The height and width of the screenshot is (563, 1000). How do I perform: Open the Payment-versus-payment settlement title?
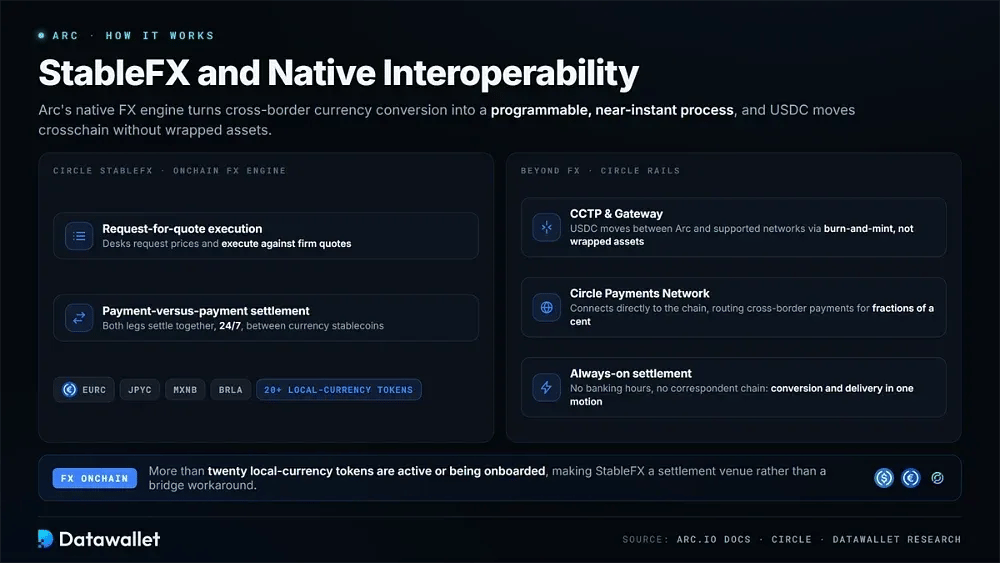[x=205, y=311]
